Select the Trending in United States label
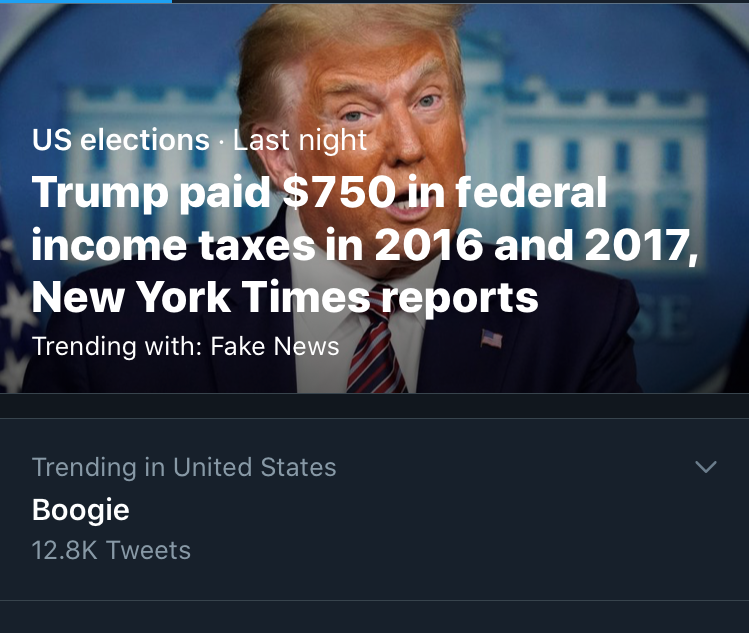Screen dimensions: 749x633 point(184,467)
